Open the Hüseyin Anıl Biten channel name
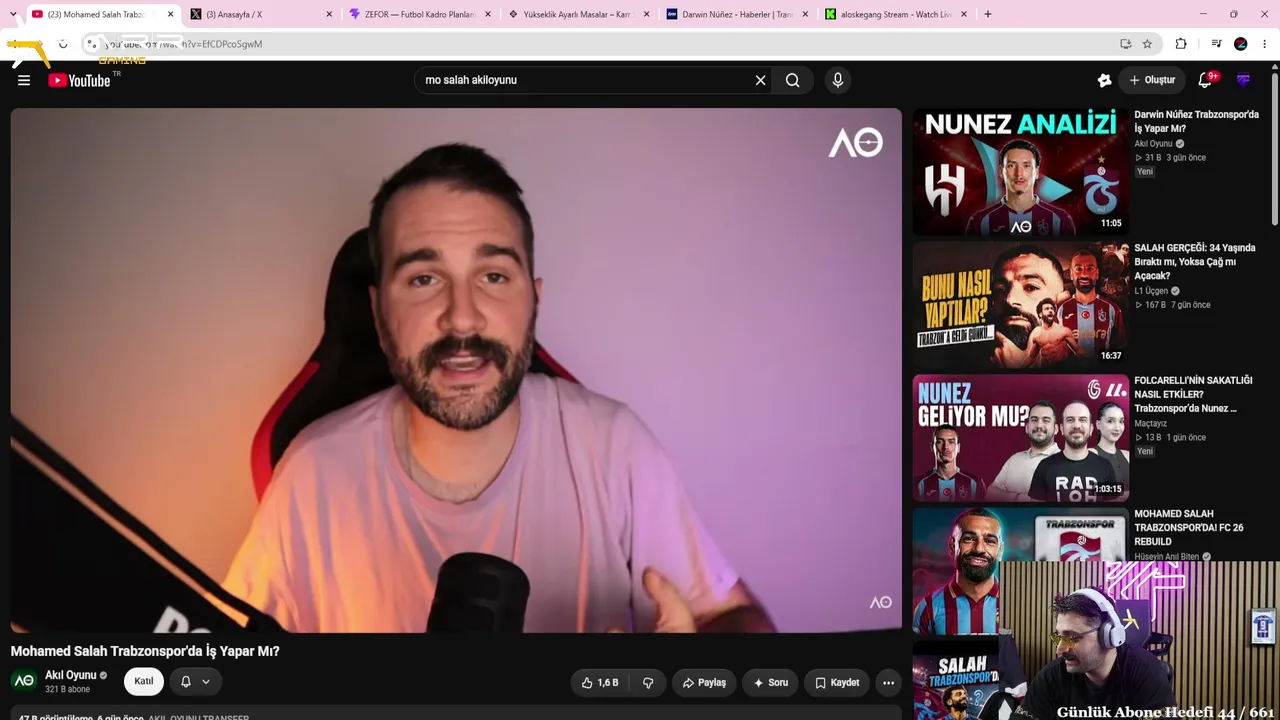Viewport: 1280px width, 720px height. (1166, 557)
